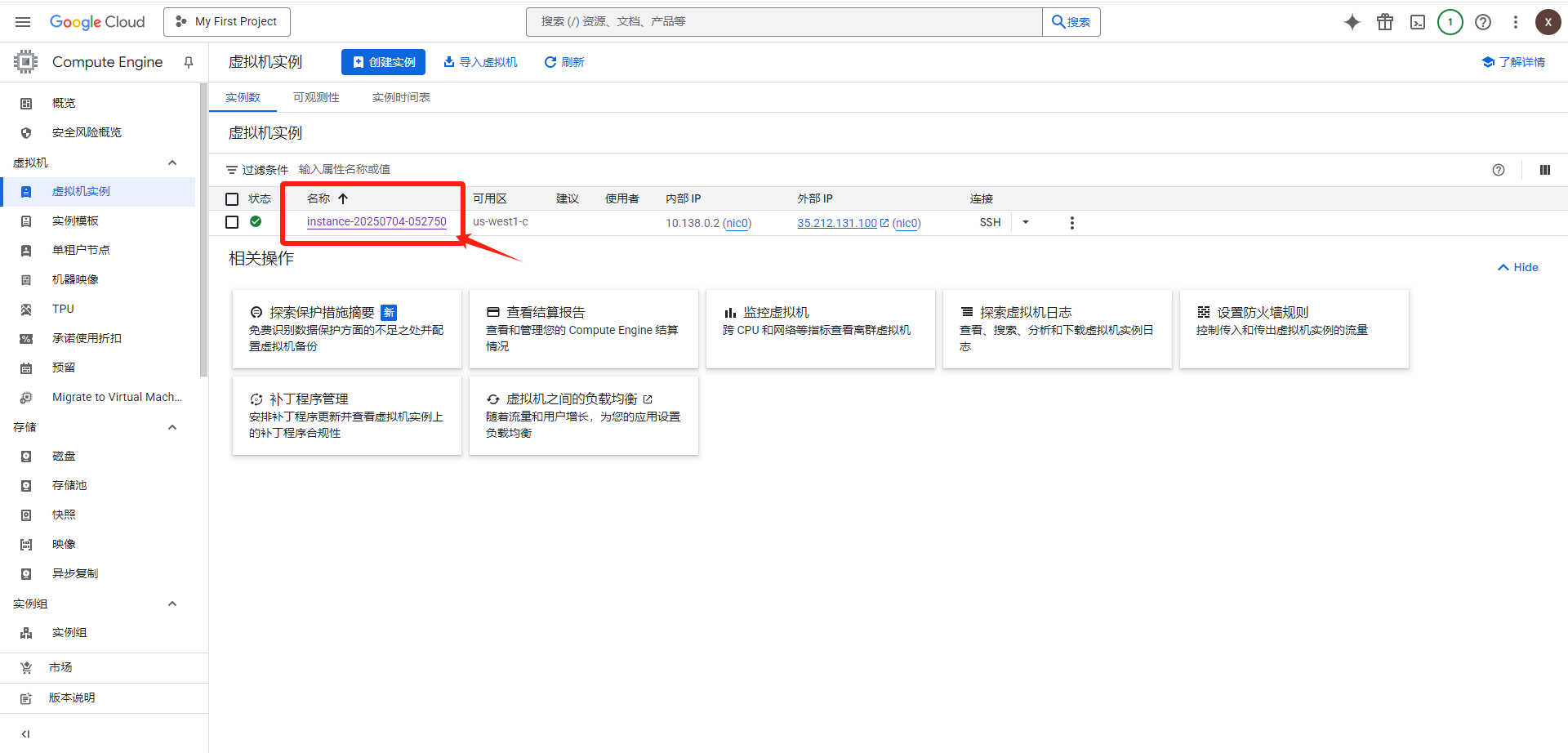Open the 设置防火墙规则 card
The height and width of the screenshot is (753, 1568).
pyautogui.click(x=1294, y=328)
